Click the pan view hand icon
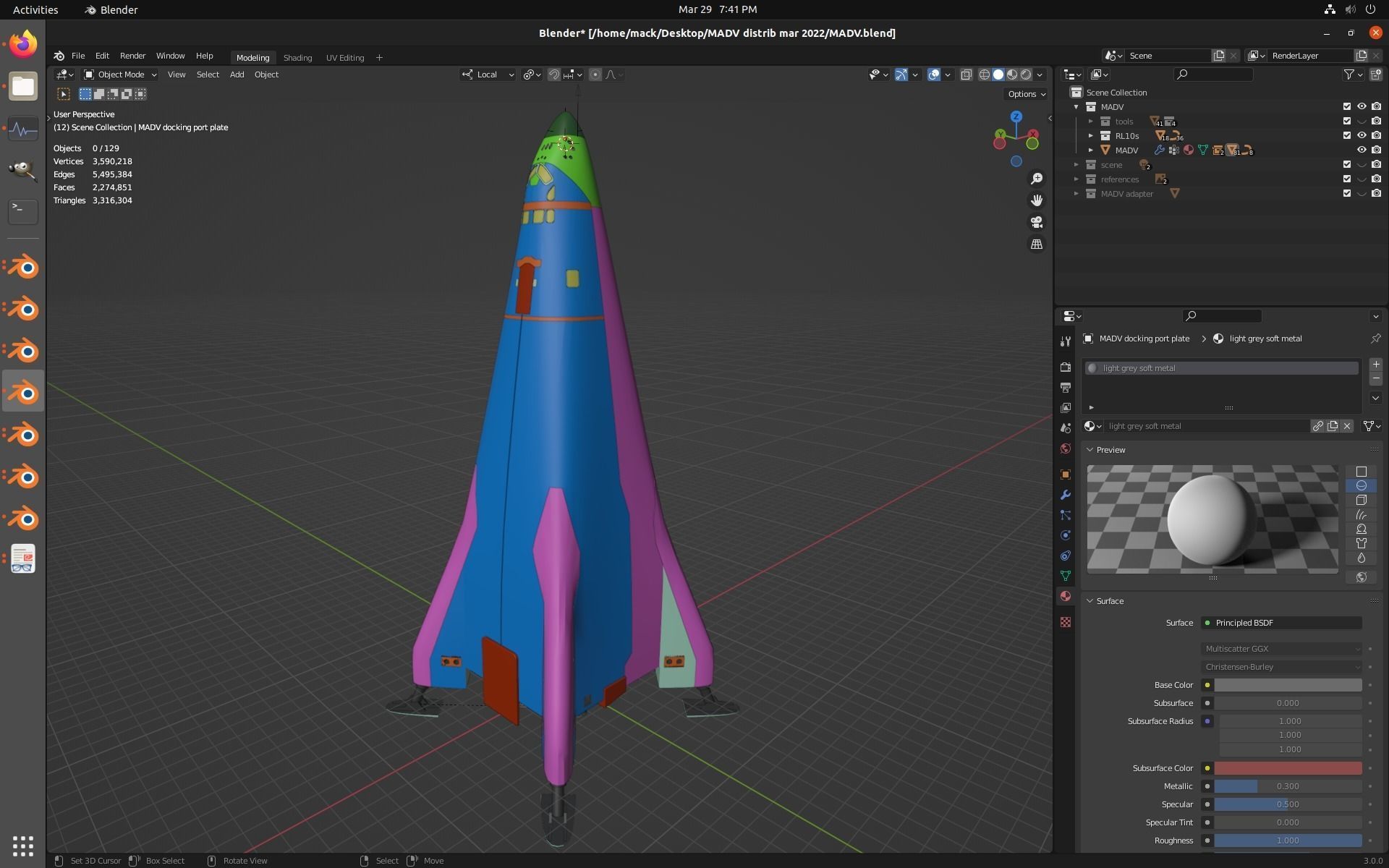The height and width of the screenshot is (868, 1389). coord(1037,200)
